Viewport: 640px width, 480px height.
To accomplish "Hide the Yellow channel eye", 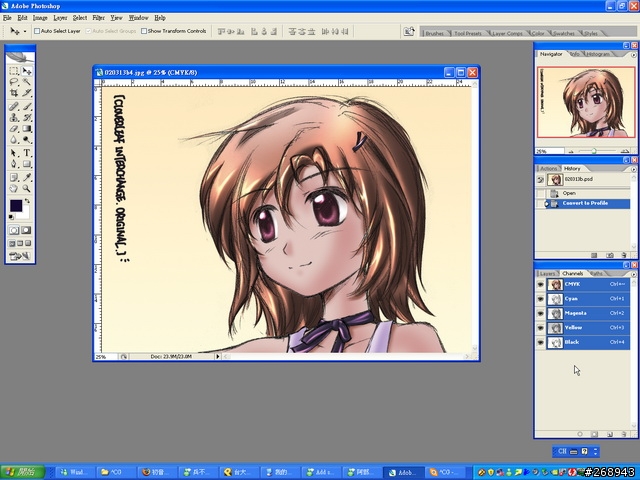I will coord(540,328).
